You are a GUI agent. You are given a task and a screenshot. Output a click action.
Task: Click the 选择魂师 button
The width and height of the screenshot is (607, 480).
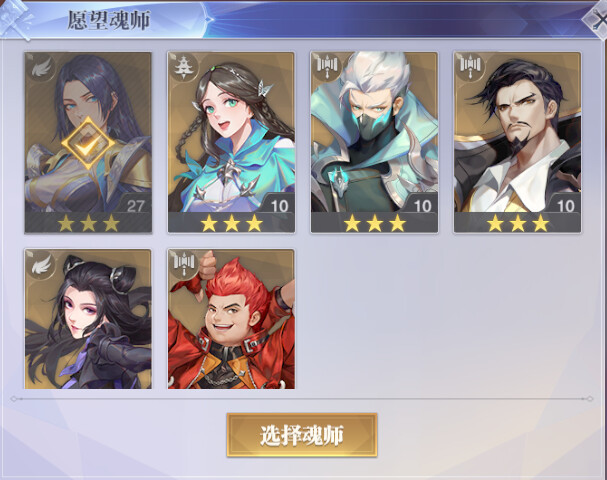[x=302, y=435]
